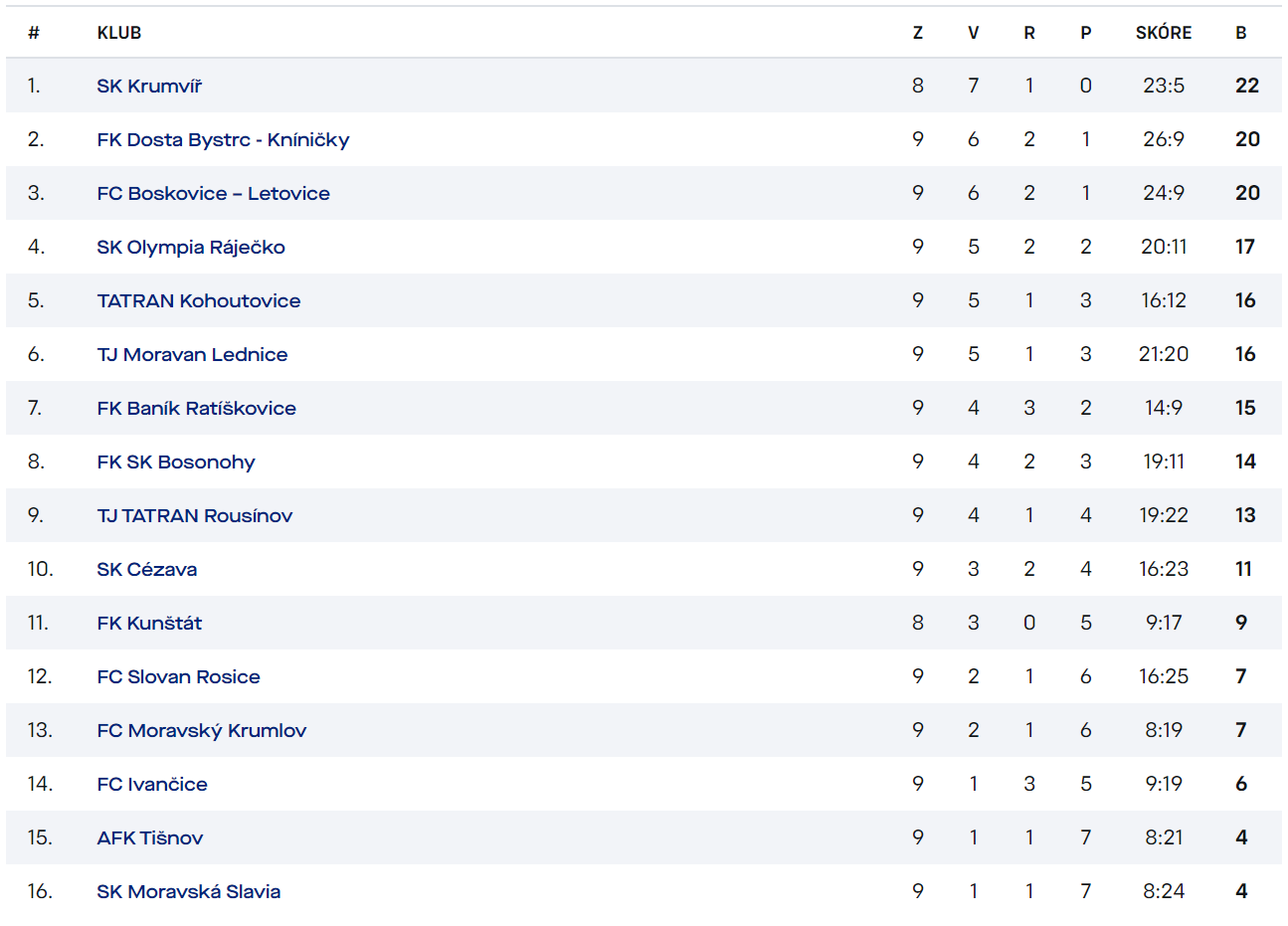Select FC Moravský Krumlov link

pyautogui.click(x=202, y=730)
